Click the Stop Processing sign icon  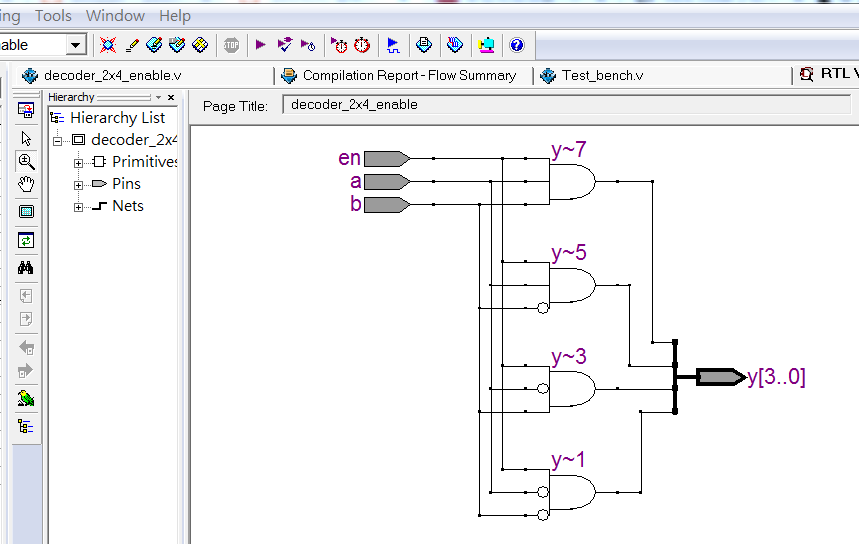point(231,45)
